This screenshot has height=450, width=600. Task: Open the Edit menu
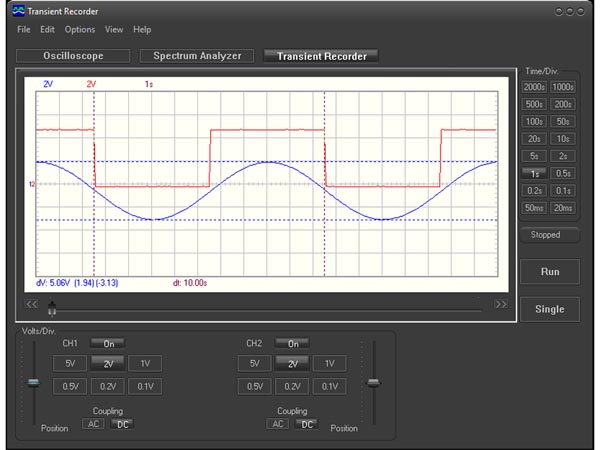47,29
